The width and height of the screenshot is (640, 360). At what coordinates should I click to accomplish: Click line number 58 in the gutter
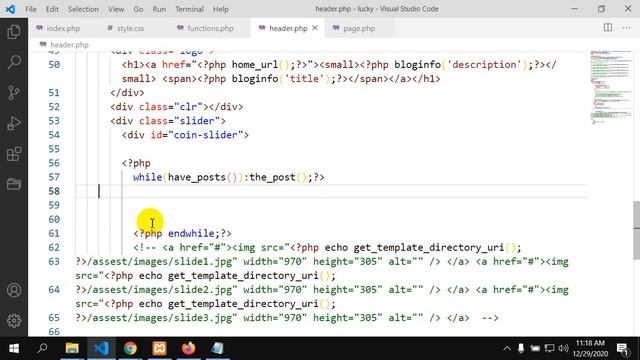coord(54,191)
